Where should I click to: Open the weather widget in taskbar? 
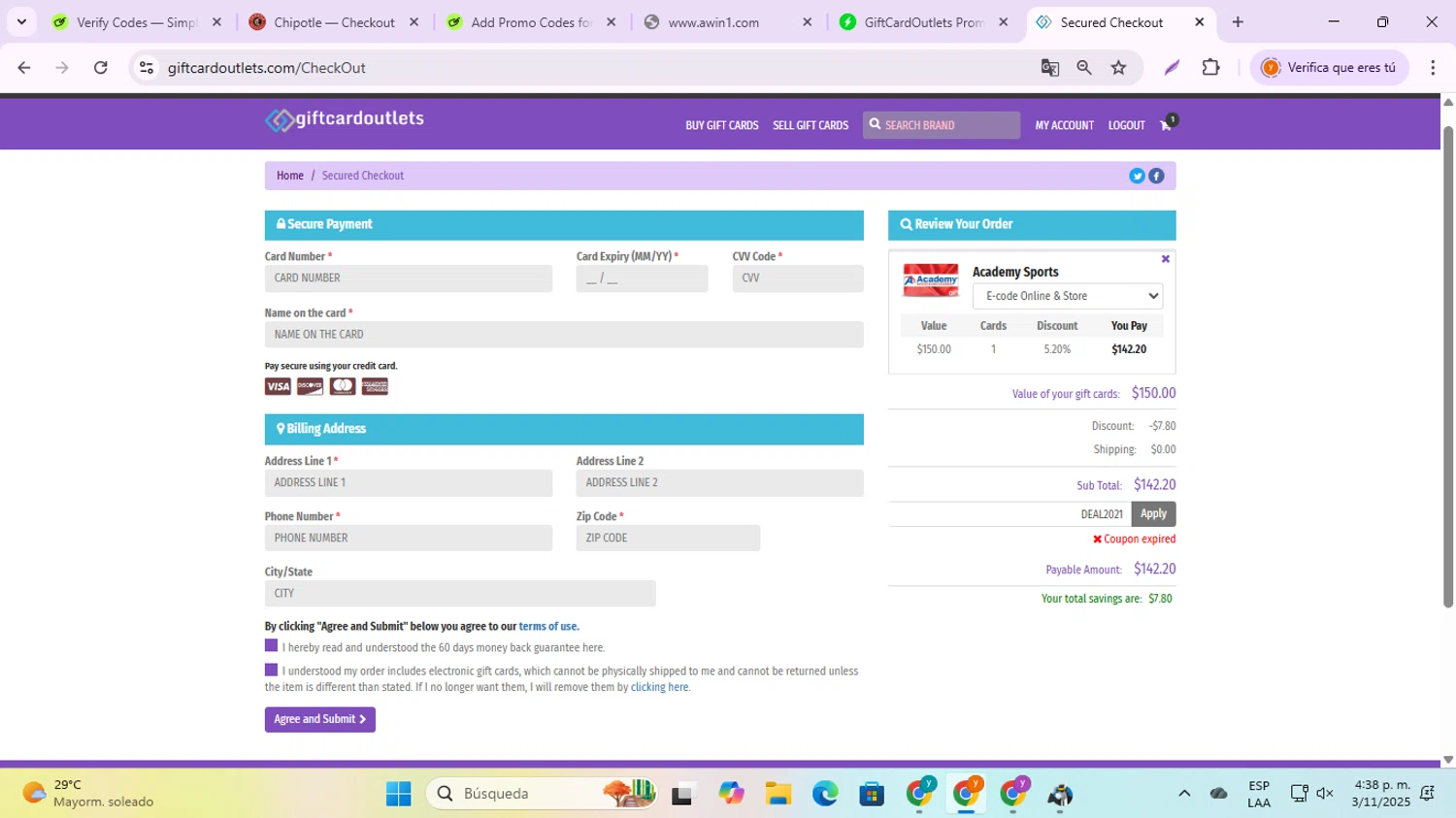click(88, 794)
